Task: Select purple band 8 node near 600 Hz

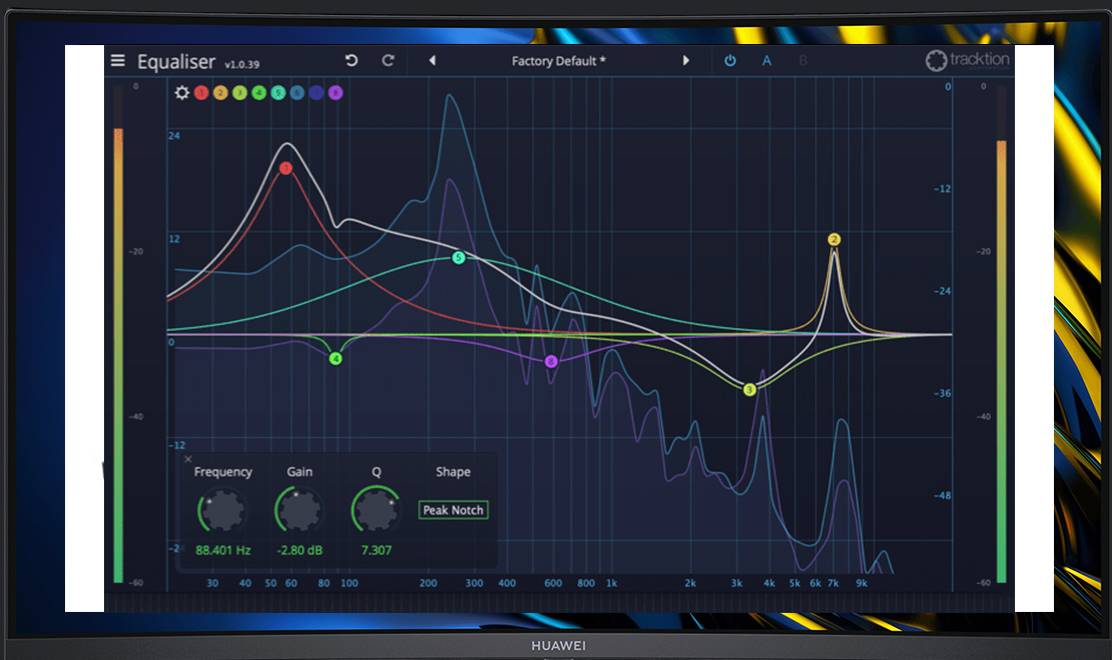Action: point(551,362)
